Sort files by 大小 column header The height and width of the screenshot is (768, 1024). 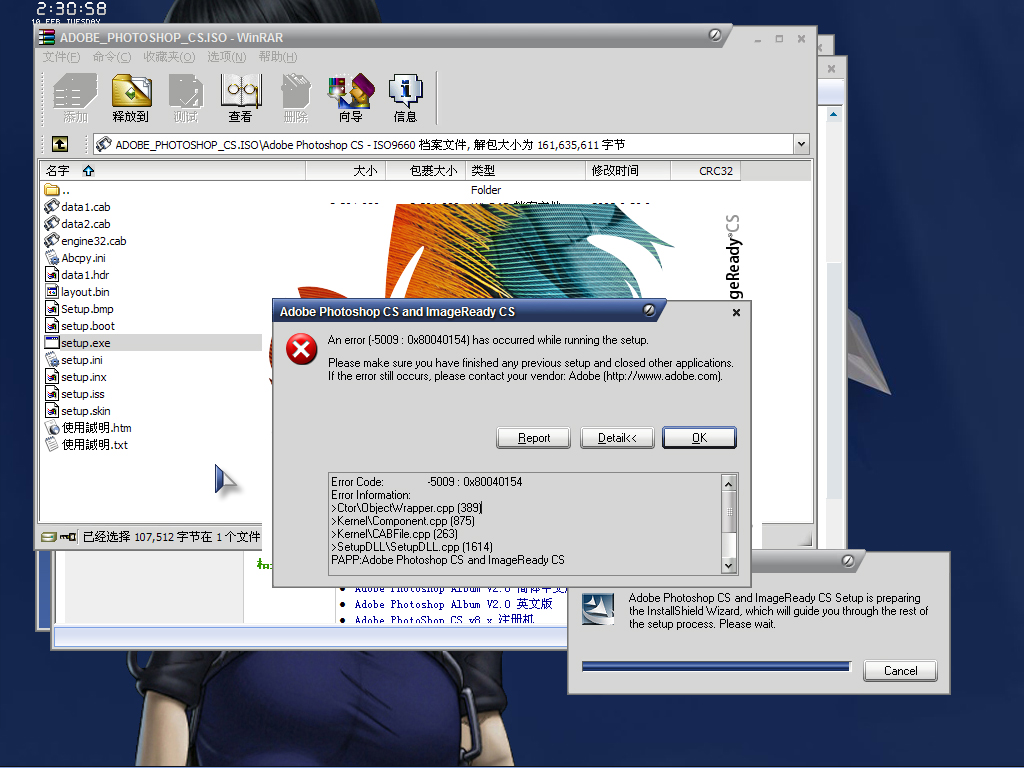click(346, 170)
